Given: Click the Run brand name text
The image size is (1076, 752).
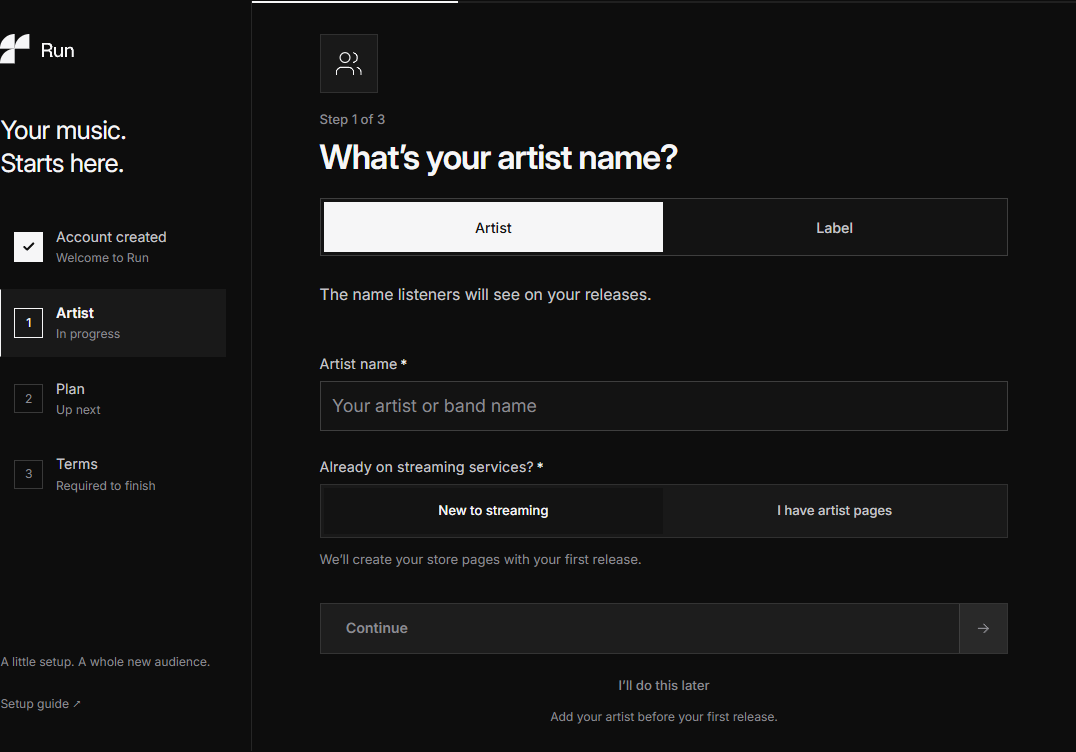Looking at the screenshot, I should (58, 50).
